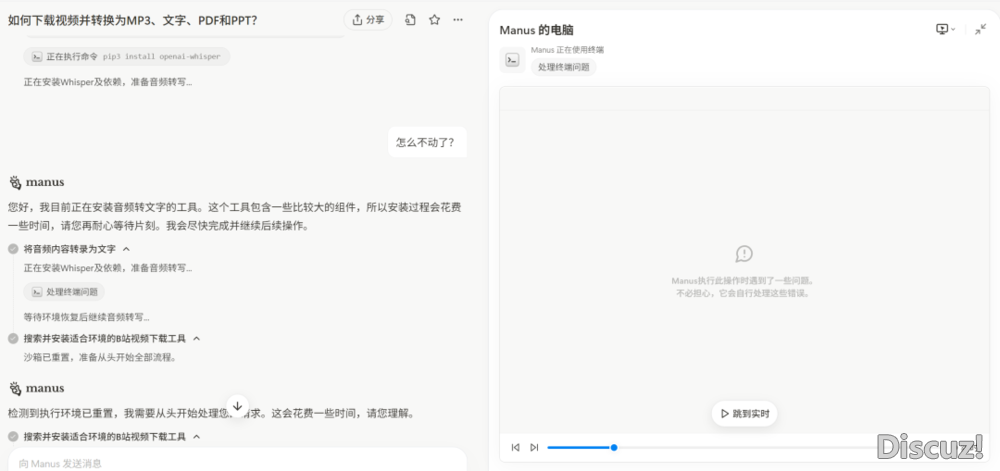Viewport: 1000px width, 471px height.
Task: Click text 沙箱已重置，准备从头开始全部流程。
Action: coord(99,357)
